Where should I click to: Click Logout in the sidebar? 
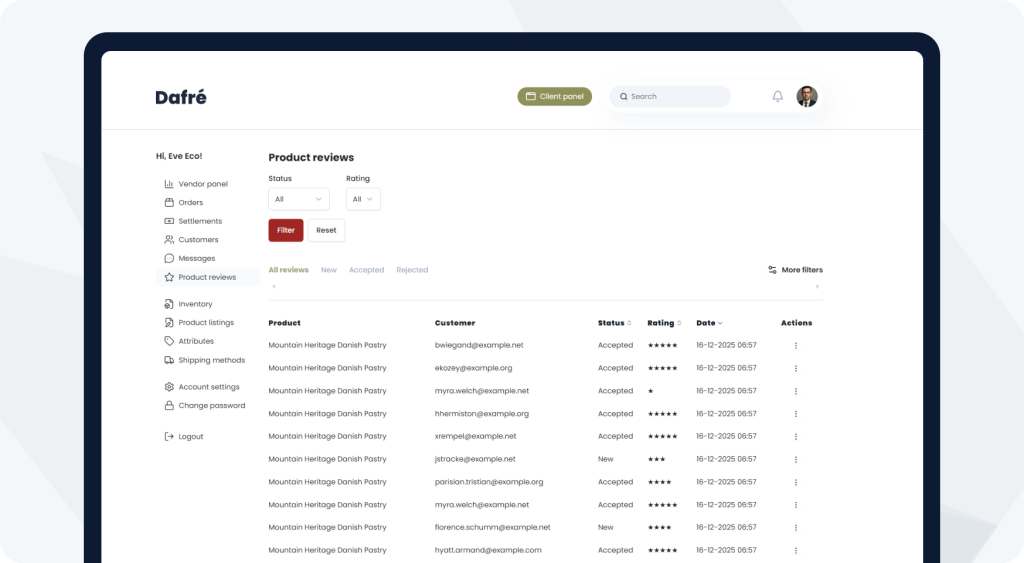point(190,436)
